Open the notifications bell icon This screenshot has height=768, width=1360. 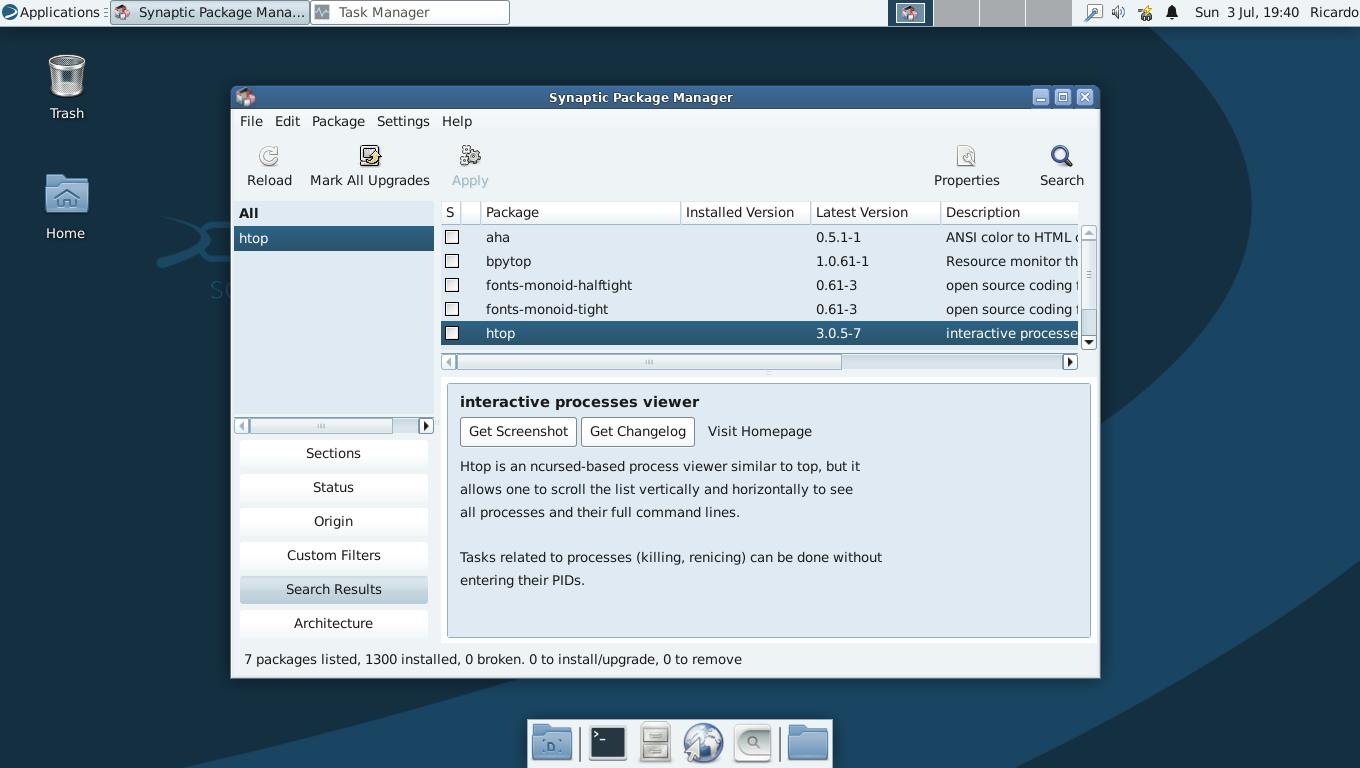1172,13
